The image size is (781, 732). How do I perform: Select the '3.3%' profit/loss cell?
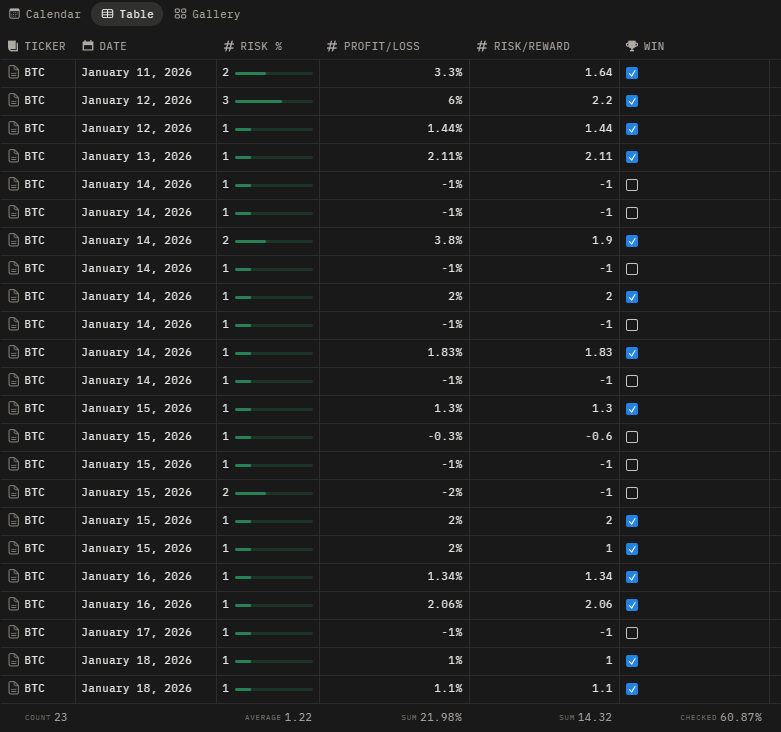click(x=394, y=73)
